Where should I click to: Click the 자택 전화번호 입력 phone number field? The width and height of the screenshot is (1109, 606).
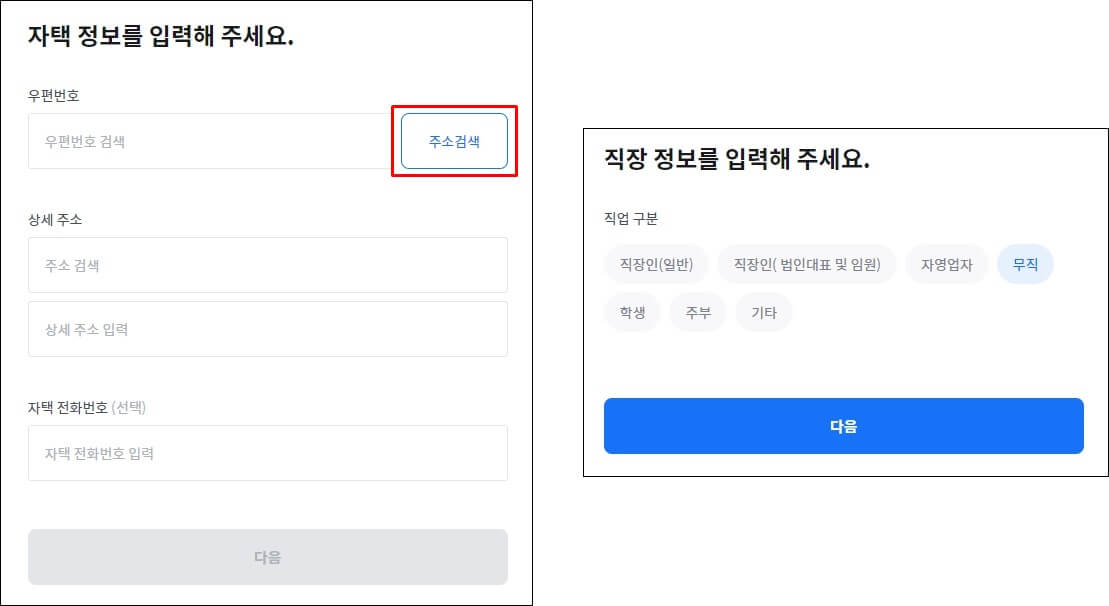[x=267, y=452]
